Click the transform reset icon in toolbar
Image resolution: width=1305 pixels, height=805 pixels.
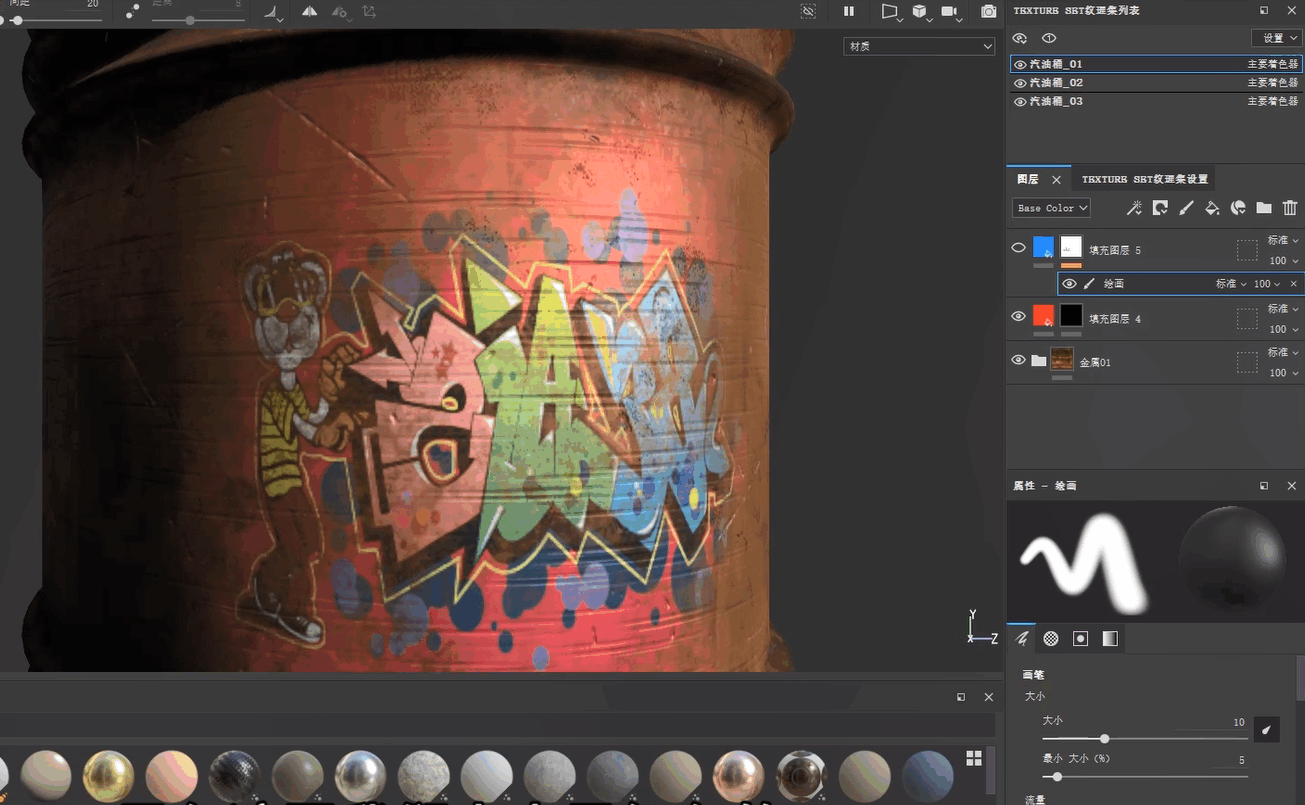coord(370,11)
